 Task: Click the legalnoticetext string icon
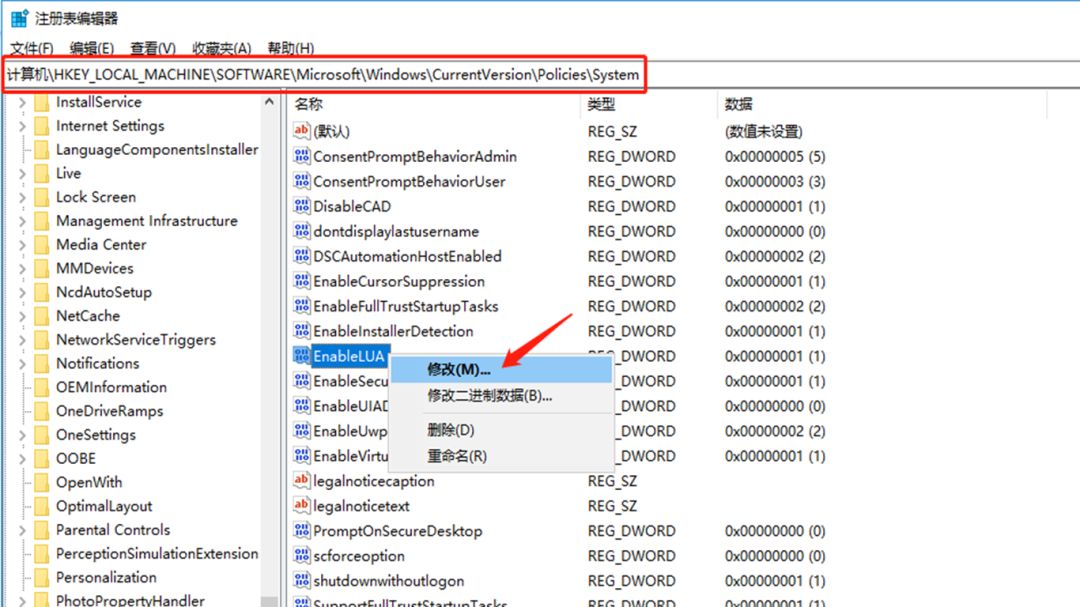(301, 505)
